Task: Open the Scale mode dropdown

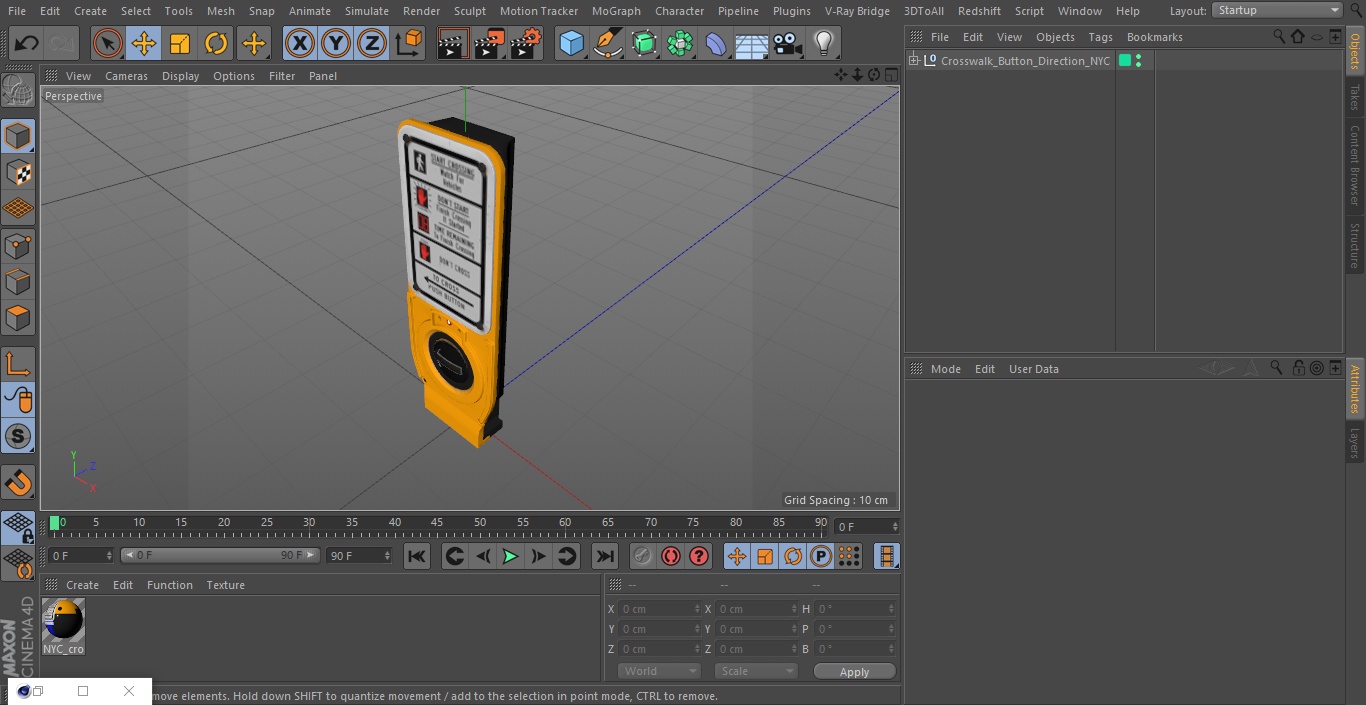Action: (x=756, y=671)
